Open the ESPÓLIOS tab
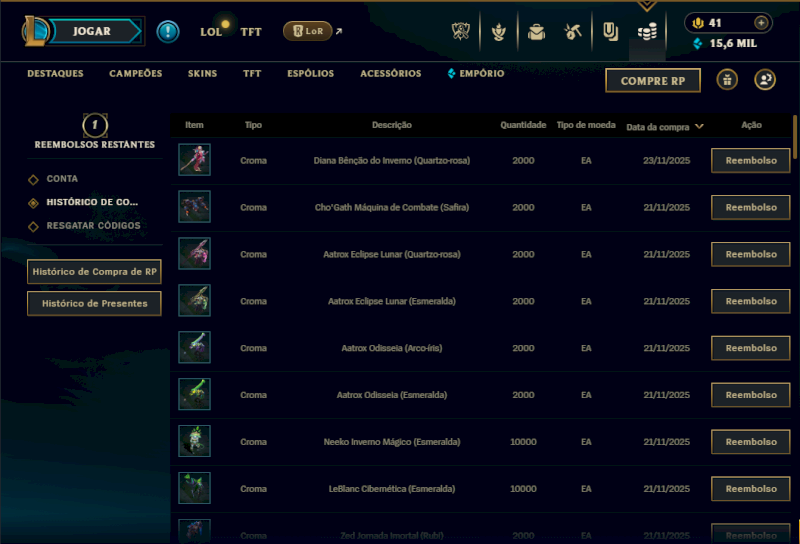Screen dimensions: 800x544 pyautogui.click(x=311, y=73)
